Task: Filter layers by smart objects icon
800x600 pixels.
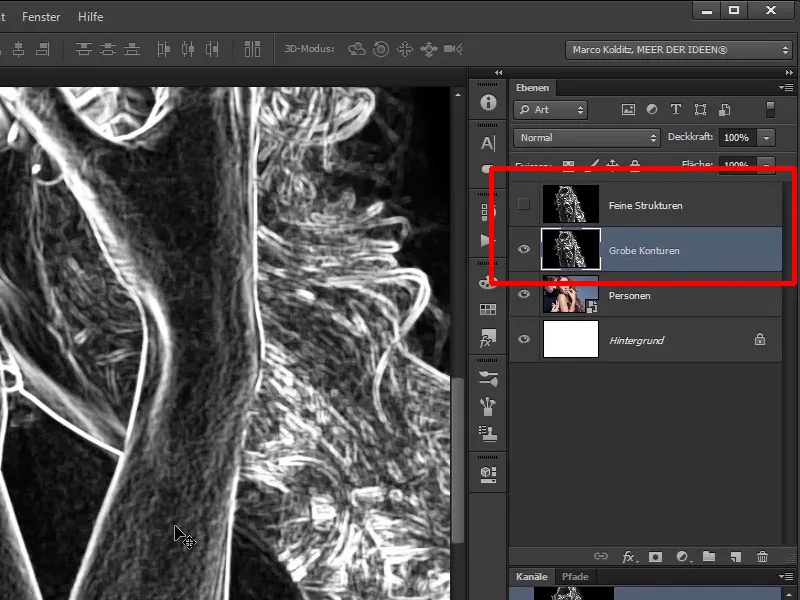Action: 724,109
